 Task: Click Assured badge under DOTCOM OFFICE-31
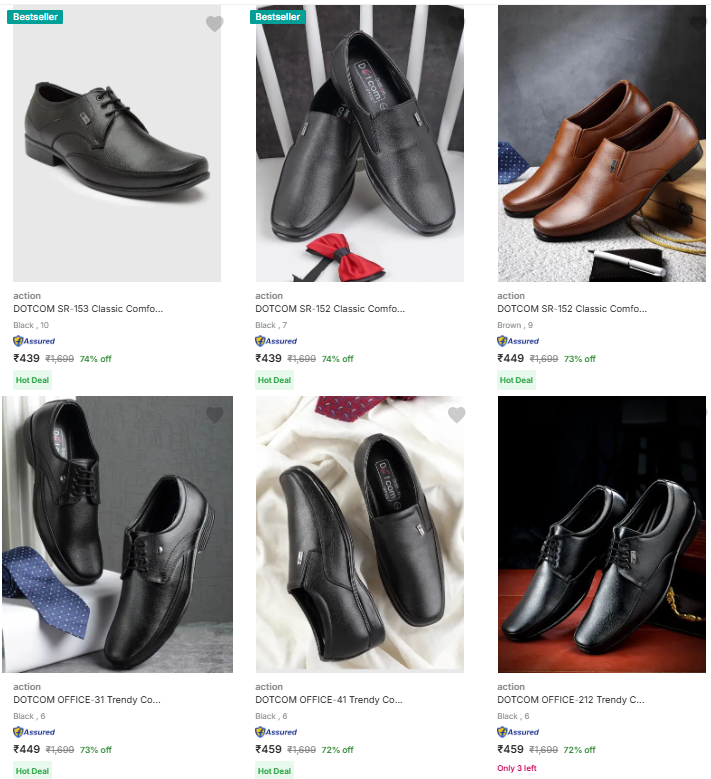pos(34,732)
